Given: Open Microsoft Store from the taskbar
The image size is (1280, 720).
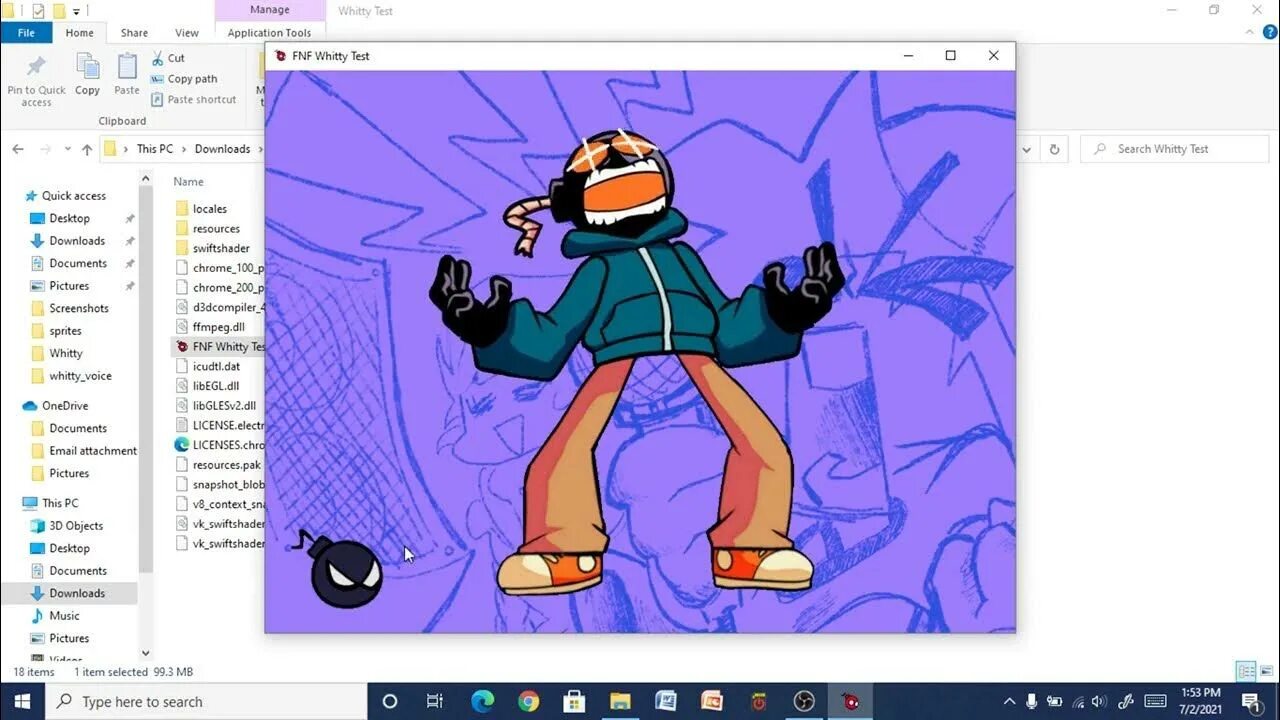Looking at the screenshot, I should (574, 701).
